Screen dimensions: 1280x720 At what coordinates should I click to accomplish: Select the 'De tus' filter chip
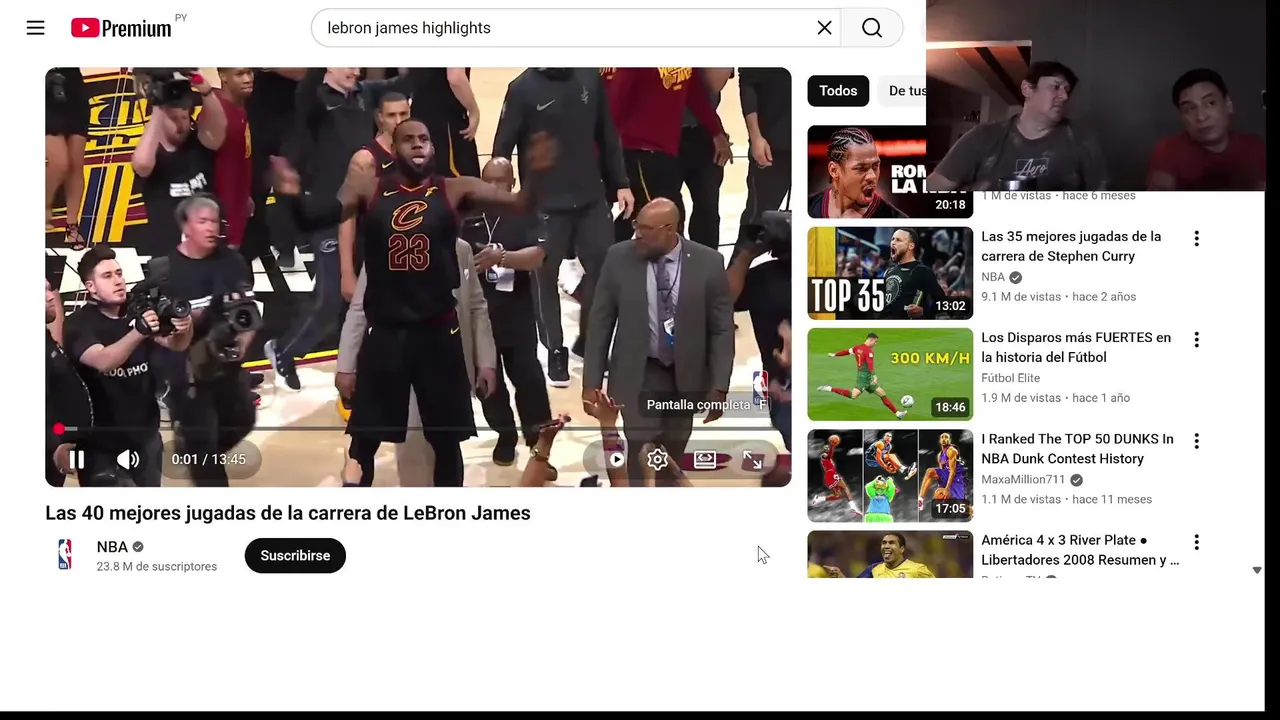pyautogui.click(x=903, y=91)
